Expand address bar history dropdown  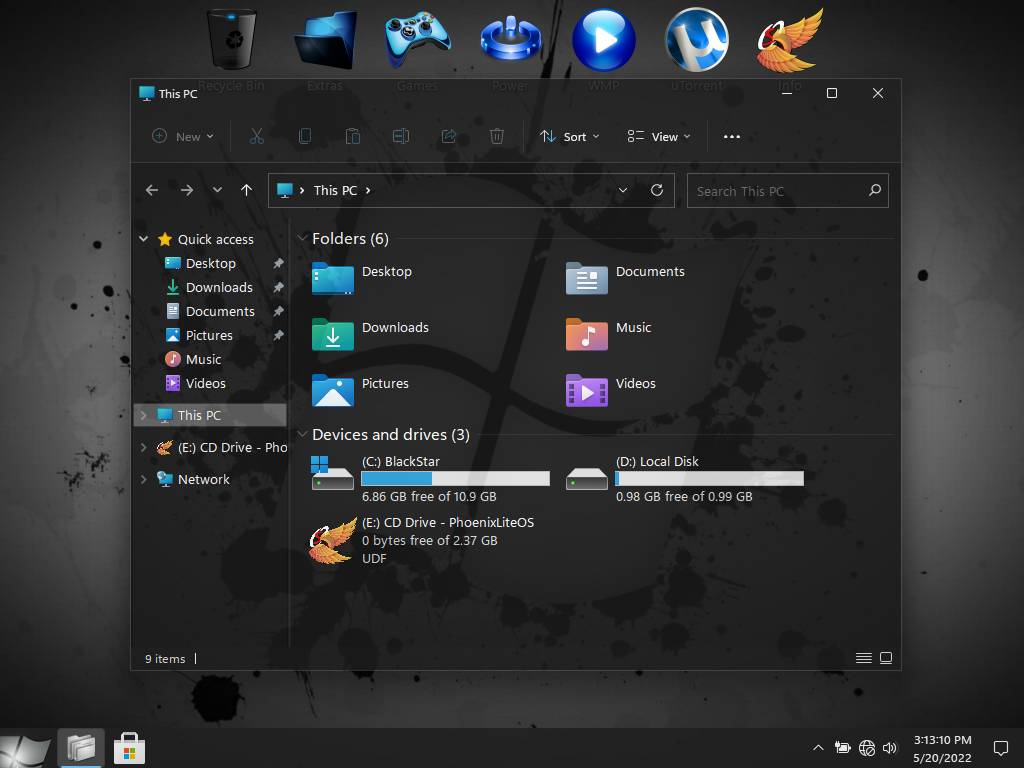(623, 190)
